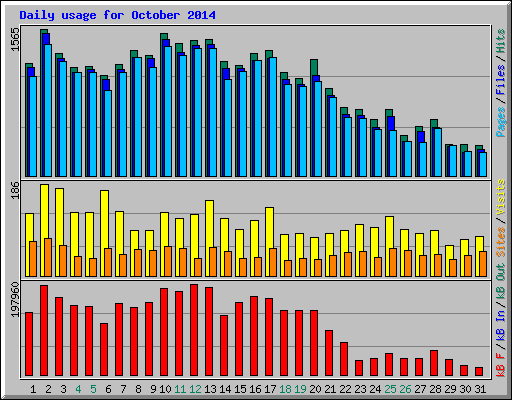Click the day 2 red kB bar
The width and height of the screenshot is (512, 400).
click(x=44, y=330)
